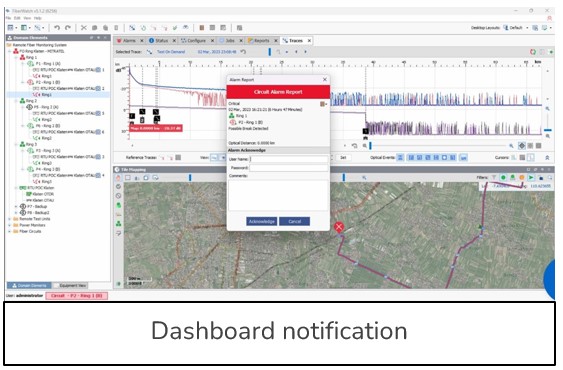Collapse the Ring 2 tree node
The width and height of the screenshot is (563, 370).
[x=16, y=101]
